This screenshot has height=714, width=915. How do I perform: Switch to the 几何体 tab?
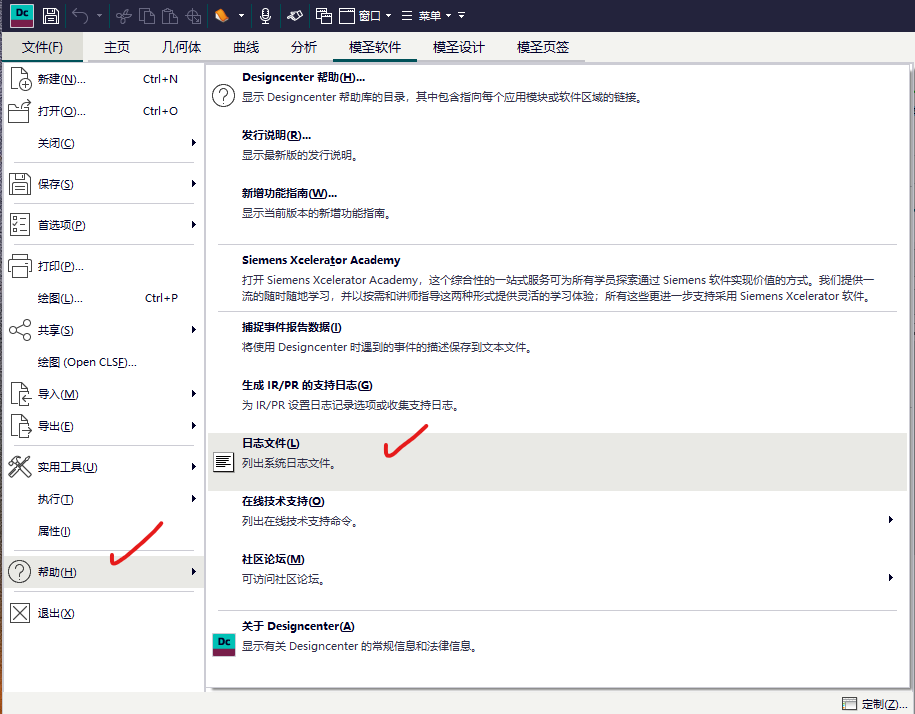tap(181, 47)
